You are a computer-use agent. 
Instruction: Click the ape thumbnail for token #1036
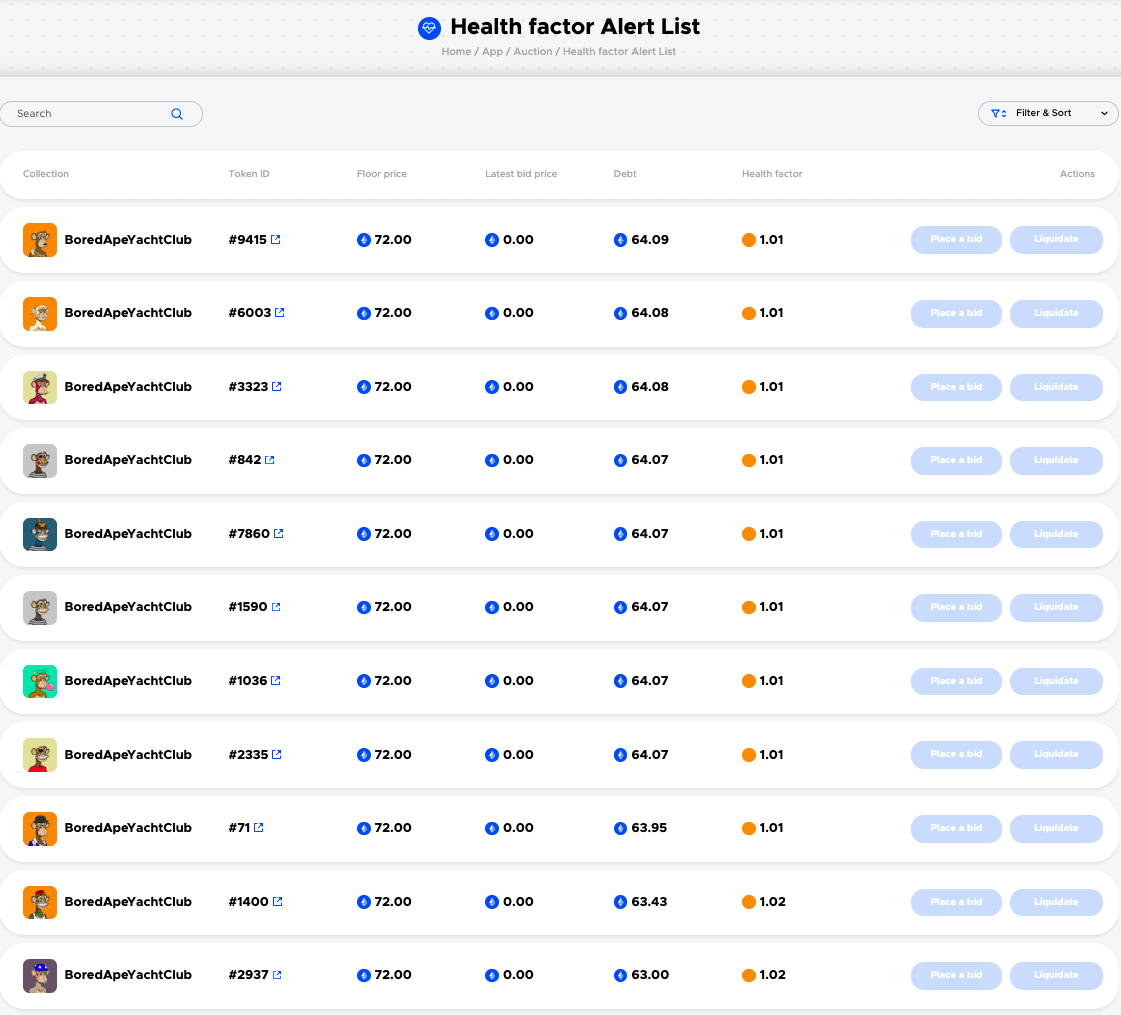40,681
